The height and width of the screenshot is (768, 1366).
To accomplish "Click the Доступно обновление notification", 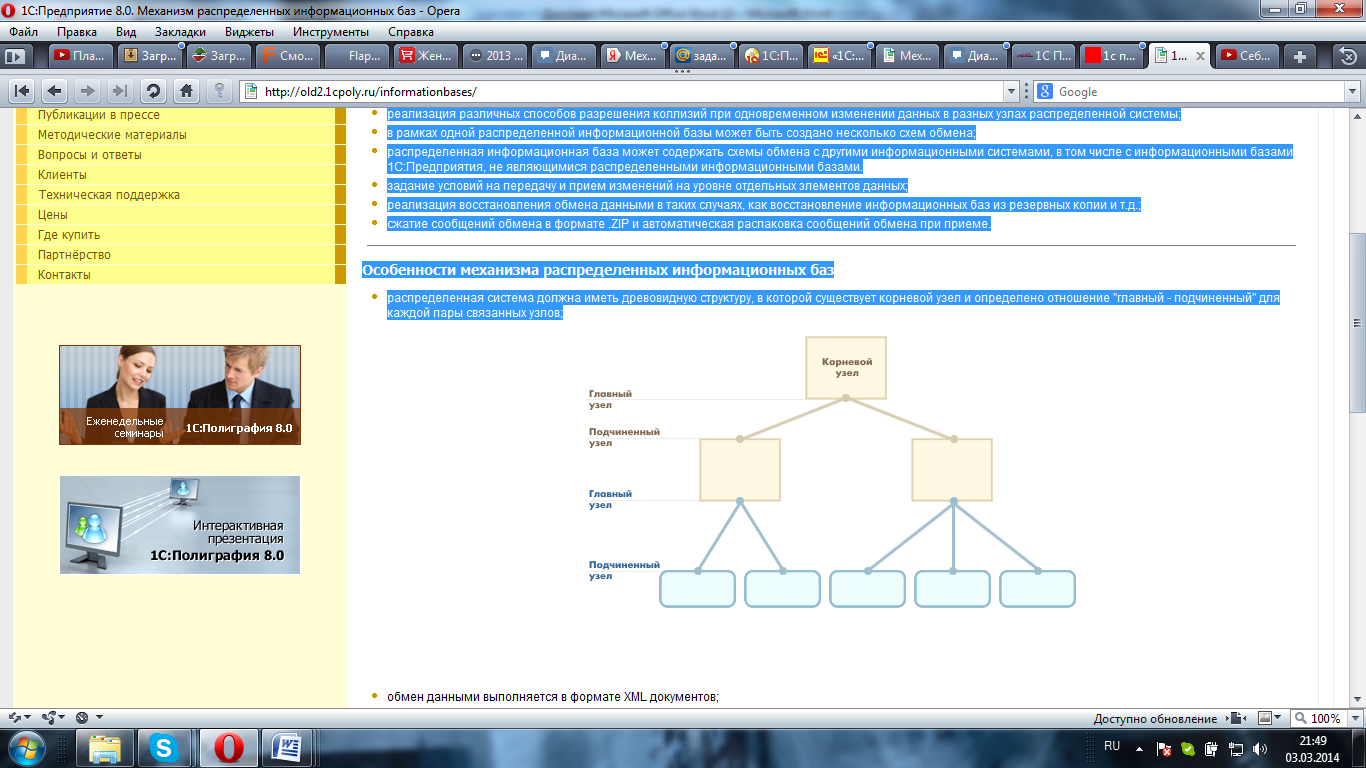I will click(x=1155, y=719).
